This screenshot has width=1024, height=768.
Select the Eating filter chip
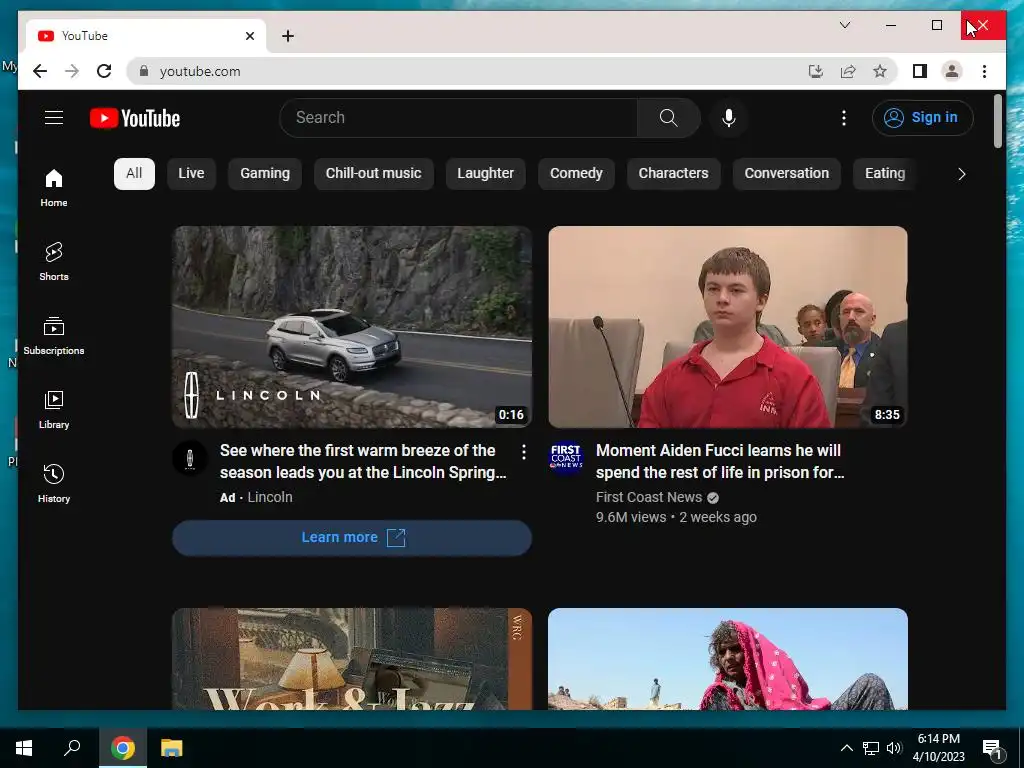point(885,174)
